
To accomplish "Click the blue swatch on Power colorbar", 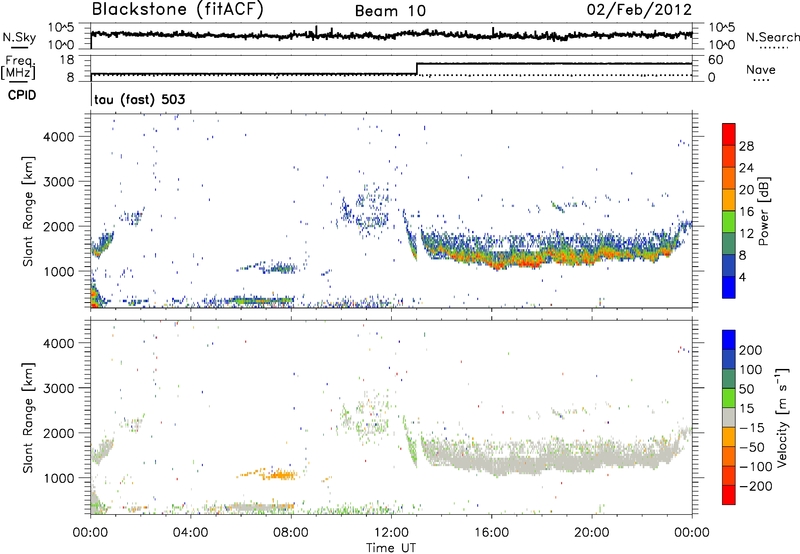I will 729,287.
